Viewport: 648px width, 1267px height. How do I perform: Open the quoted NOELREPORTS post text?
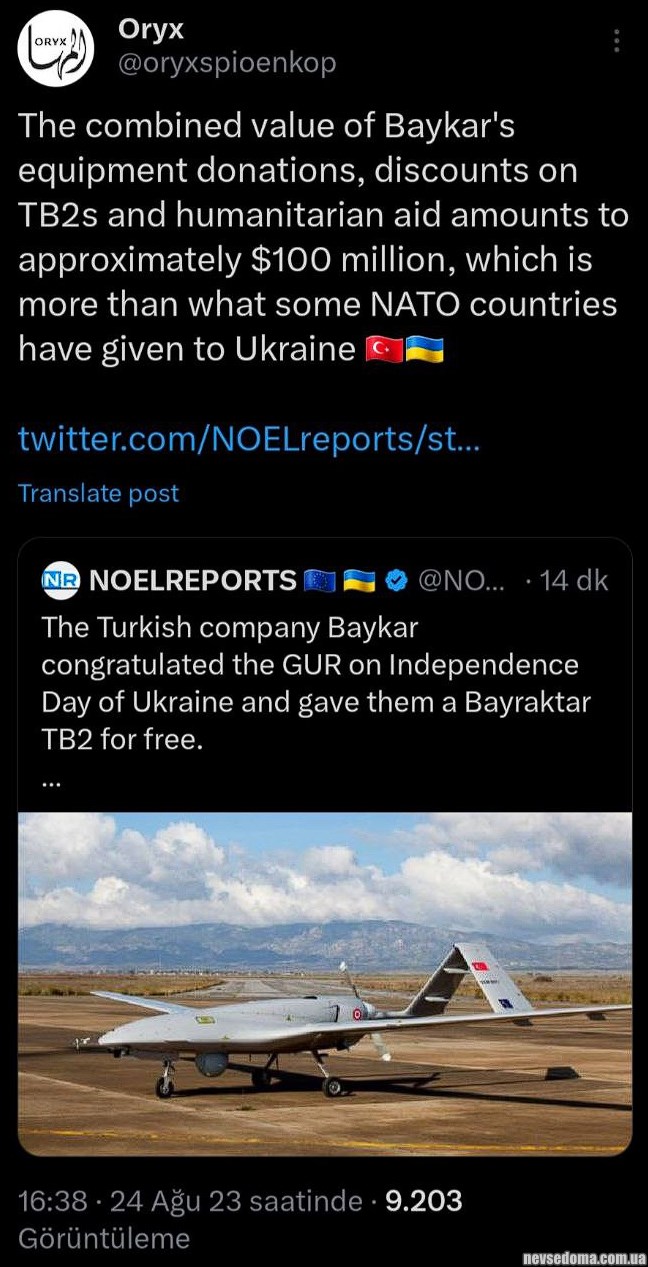point(310,683)
